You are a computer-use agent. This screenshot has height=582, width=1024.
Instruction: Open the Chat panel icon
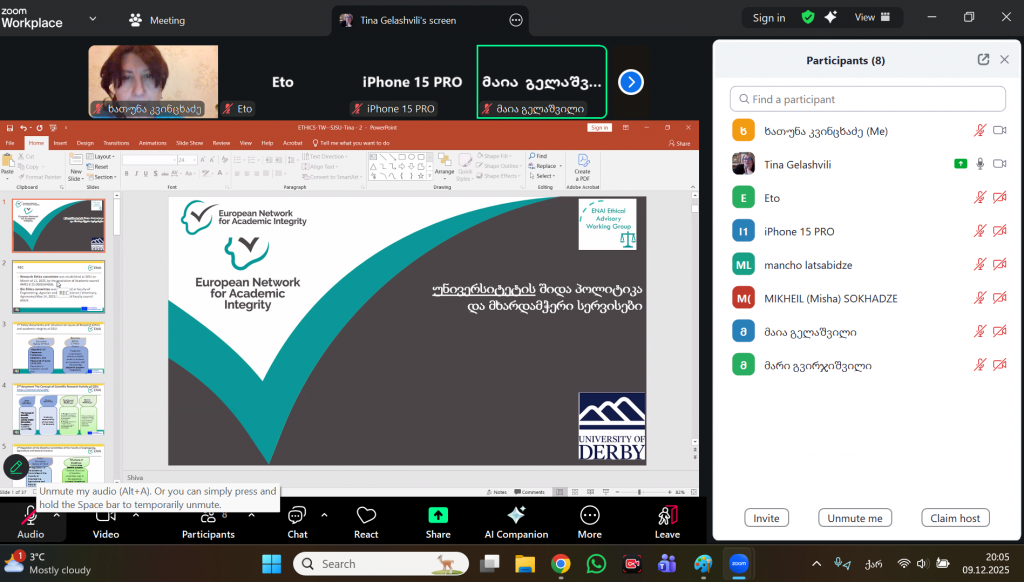(x=297, y=515)
